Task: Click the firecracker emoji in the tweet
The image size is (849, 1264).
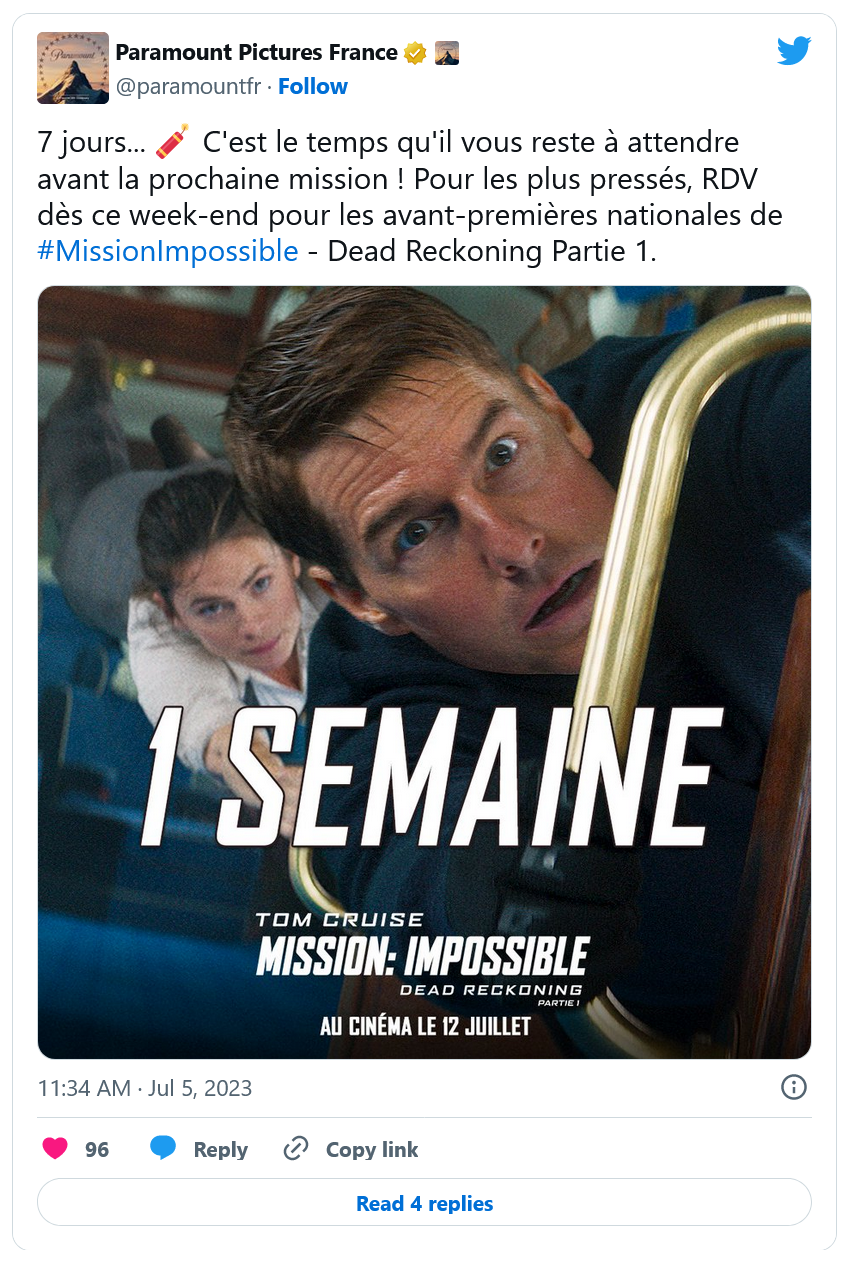Action: [x=171, y=142]
